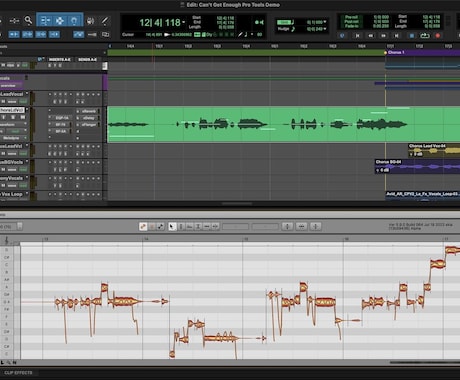This screenshot has width=460, height=380.
Task: Click the window layout icon in toolbar
Action: pyautogui.click(x=105, y=34)
